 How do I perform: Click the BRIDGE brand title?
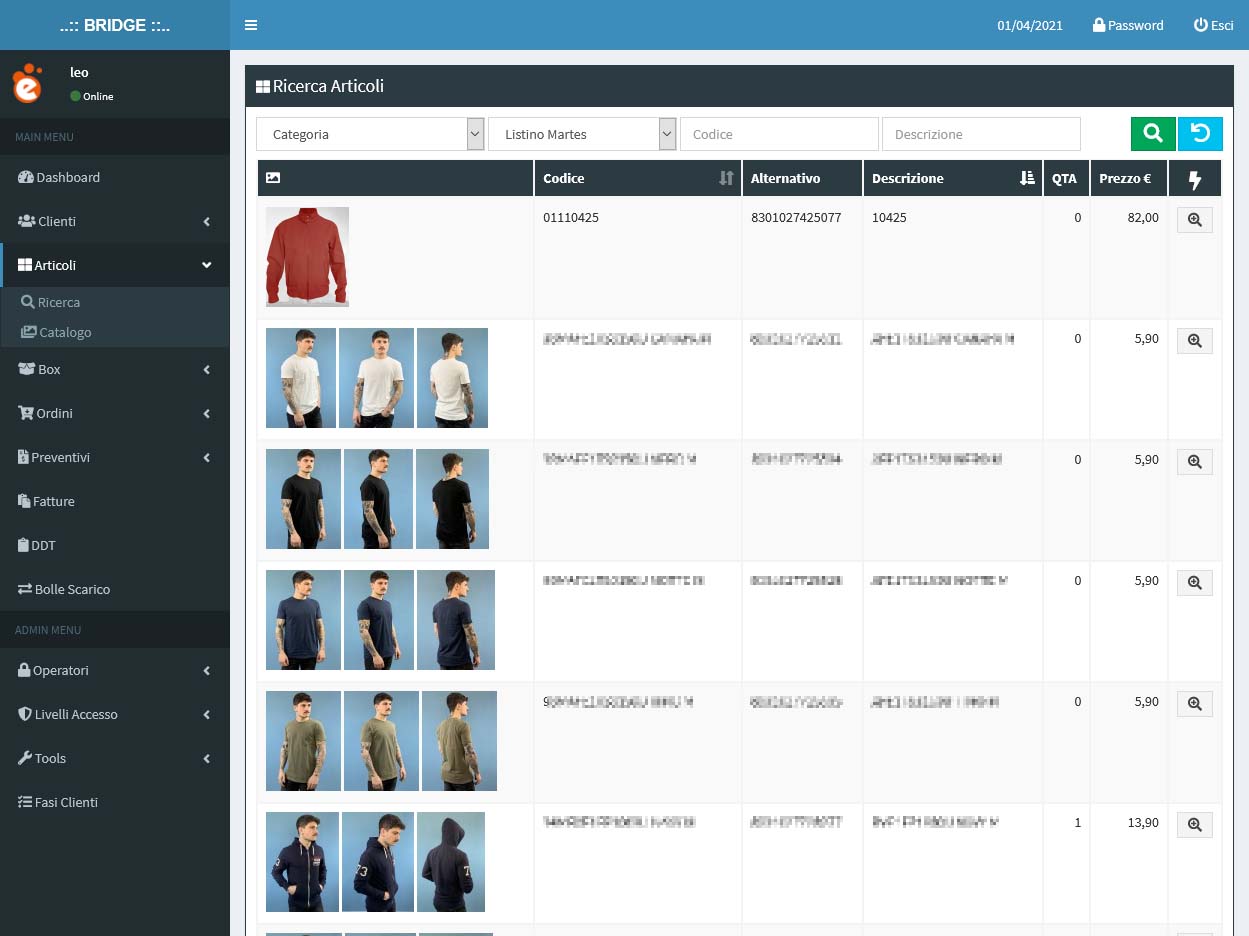click(x=115, y=25)
